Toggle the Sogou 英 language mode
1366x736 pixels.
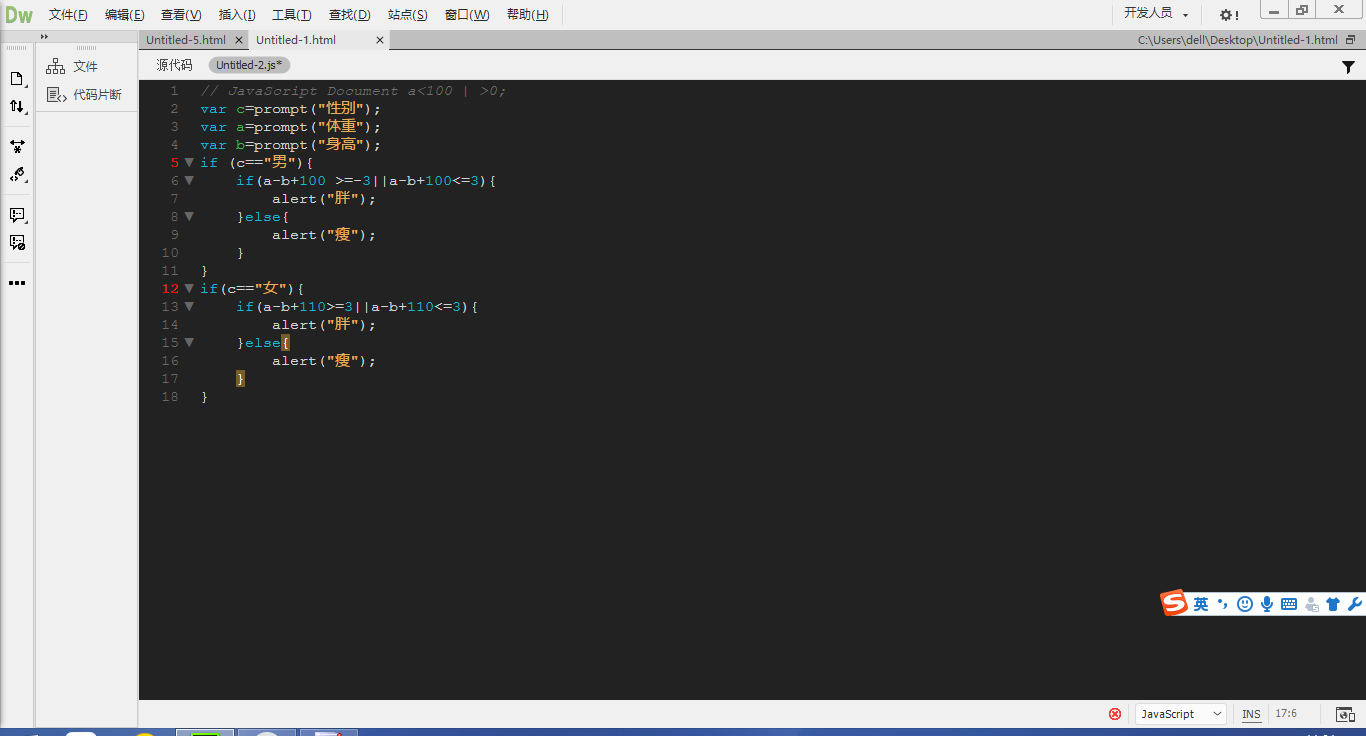[x=1200, y=604]
